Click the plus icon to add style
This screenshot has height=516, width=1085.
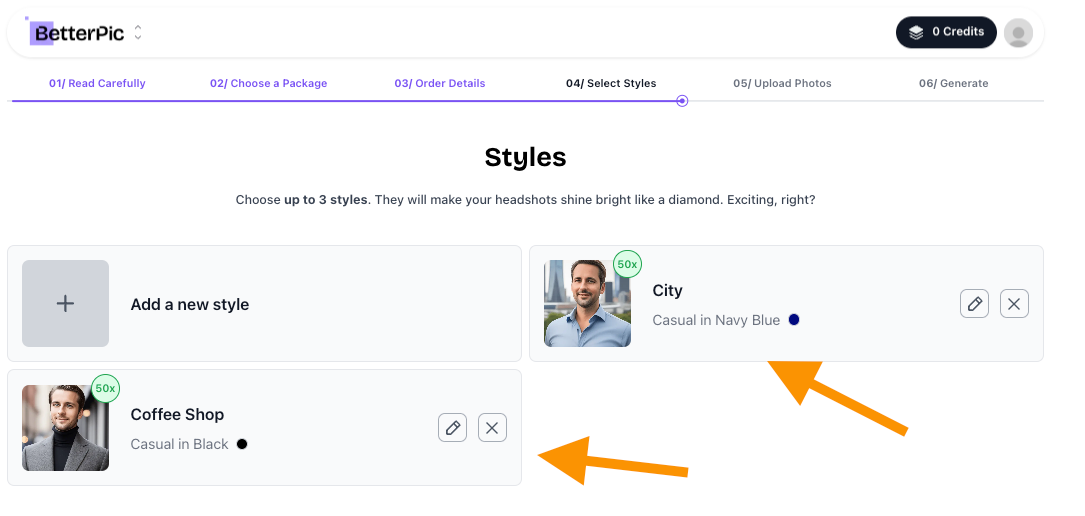65,303
